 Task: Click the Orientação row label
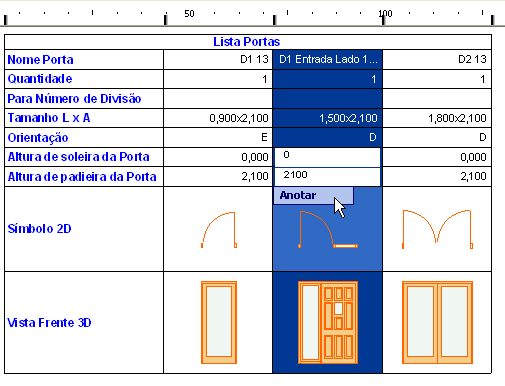point(38,138)
